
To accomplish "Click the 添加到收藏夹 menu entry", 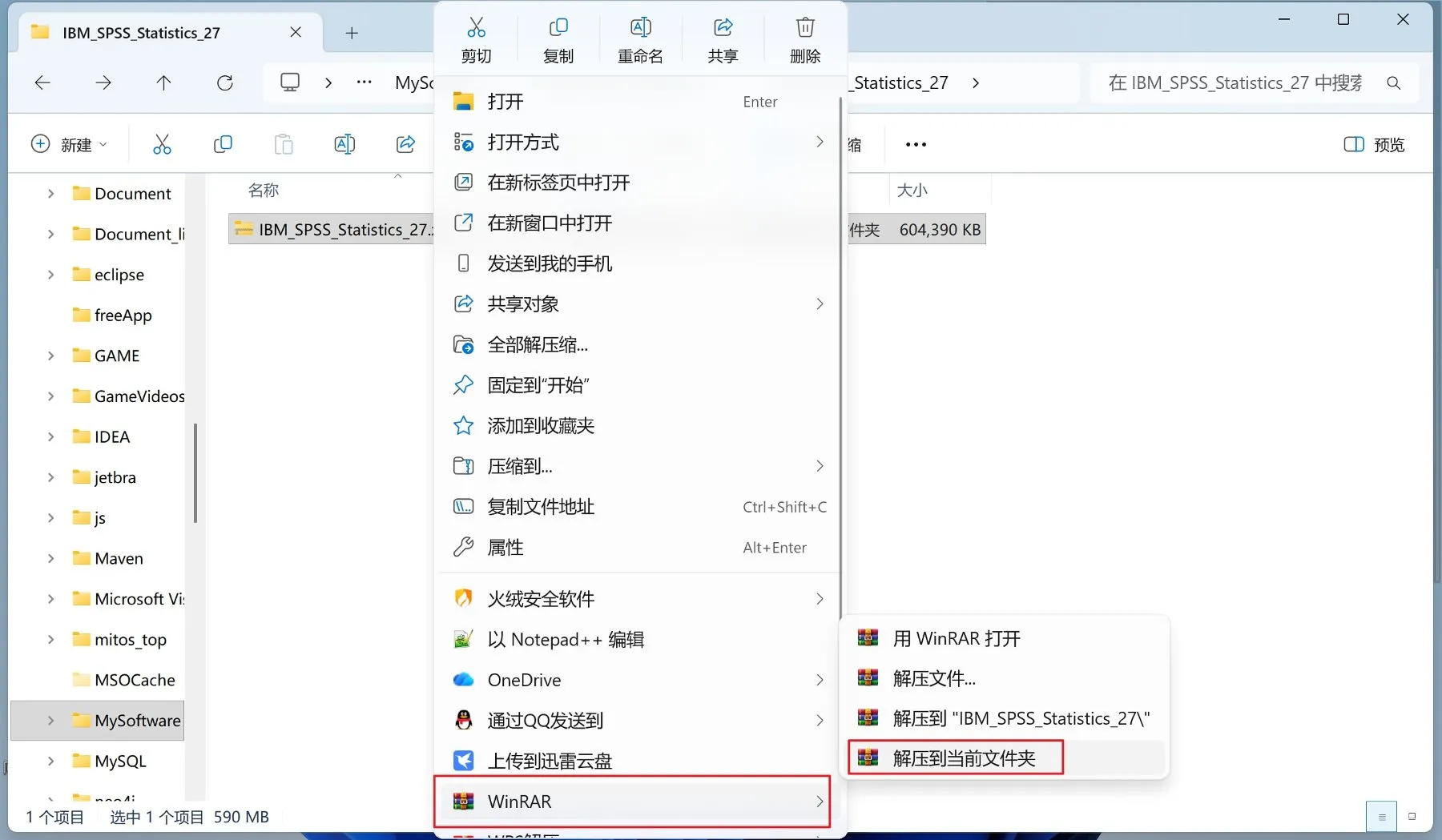I will pos(638,426).
